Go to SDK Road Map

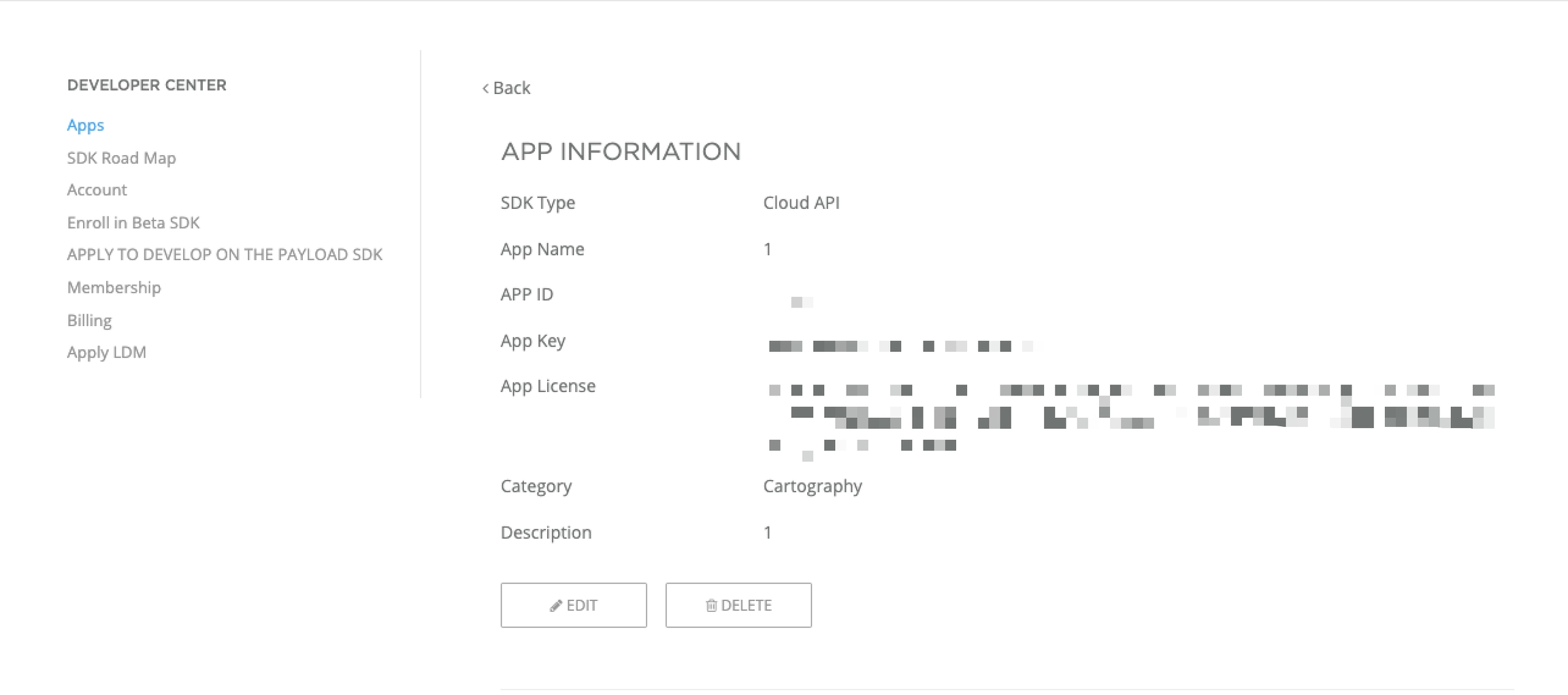pos(121,158)
